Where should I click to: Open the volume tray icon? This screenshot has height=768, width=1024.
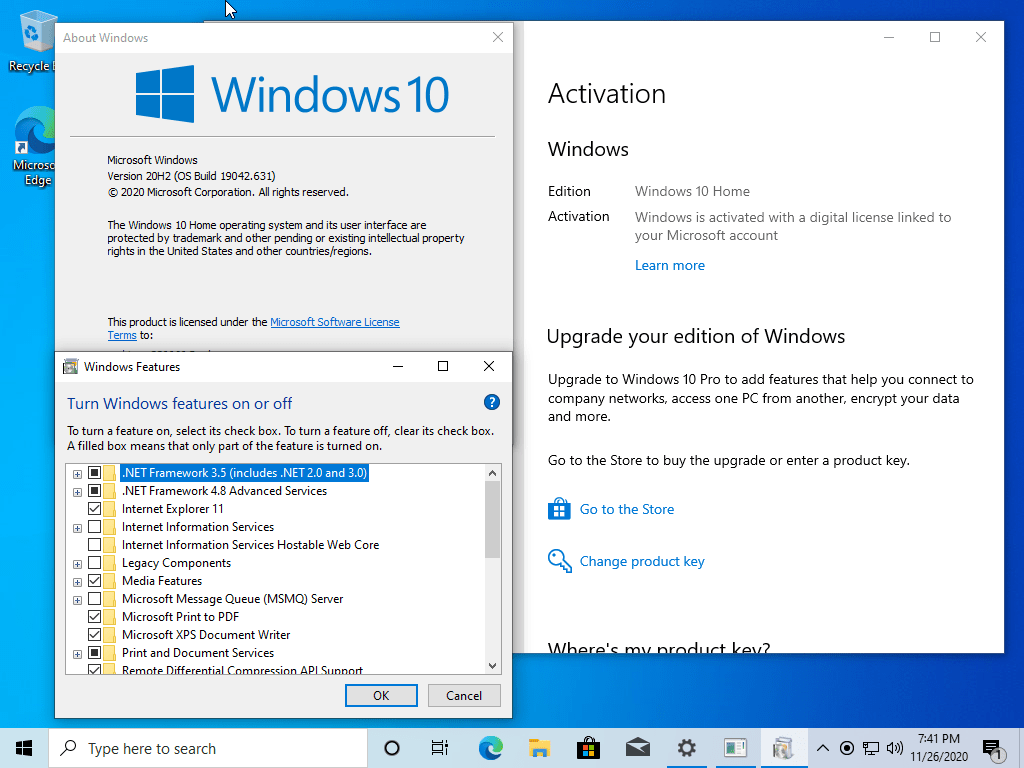coord(895,748)
